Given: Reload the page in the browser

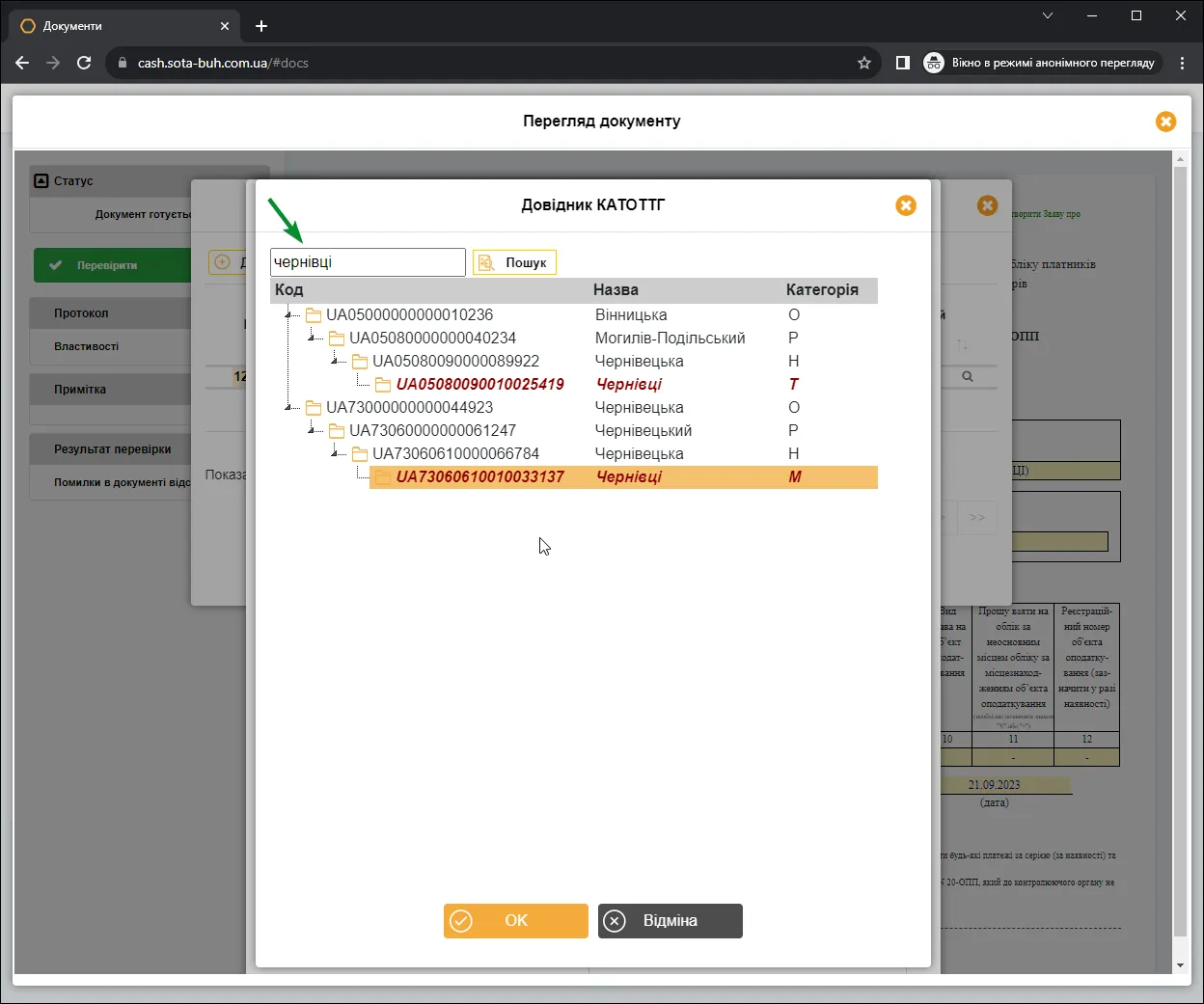Looking at the screenshot, I should click(x=84, y=63).
